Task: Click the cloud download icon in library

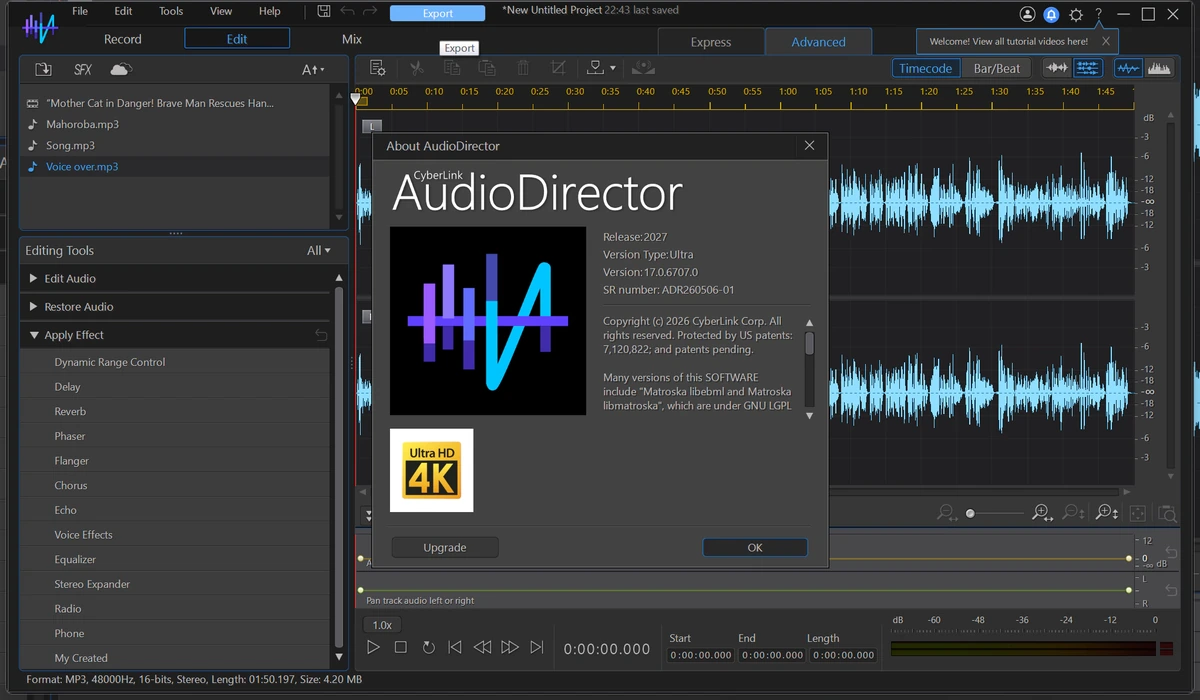Action: (x=120, y=69)
